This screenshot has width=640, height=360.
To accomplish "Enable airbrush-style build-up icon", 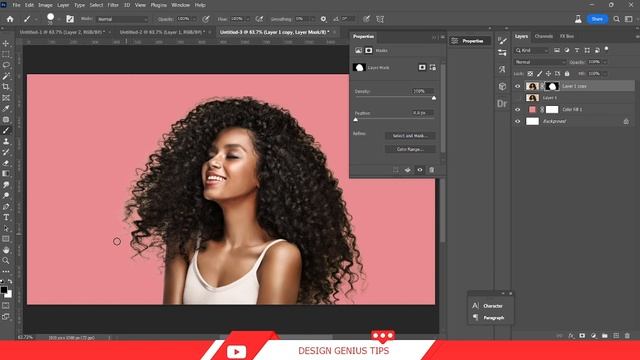I will (259, 19).
